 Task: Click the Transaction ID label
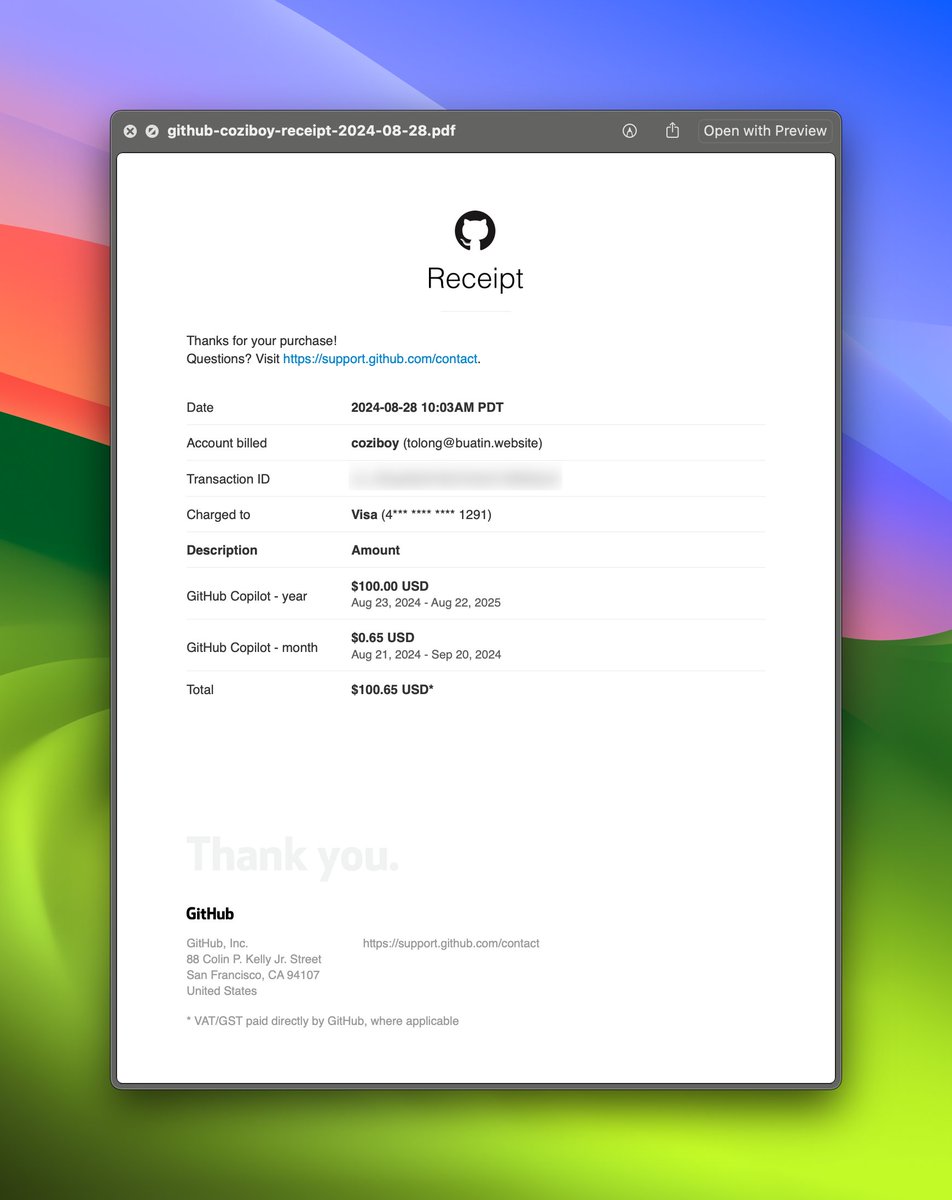pos(228,479)
